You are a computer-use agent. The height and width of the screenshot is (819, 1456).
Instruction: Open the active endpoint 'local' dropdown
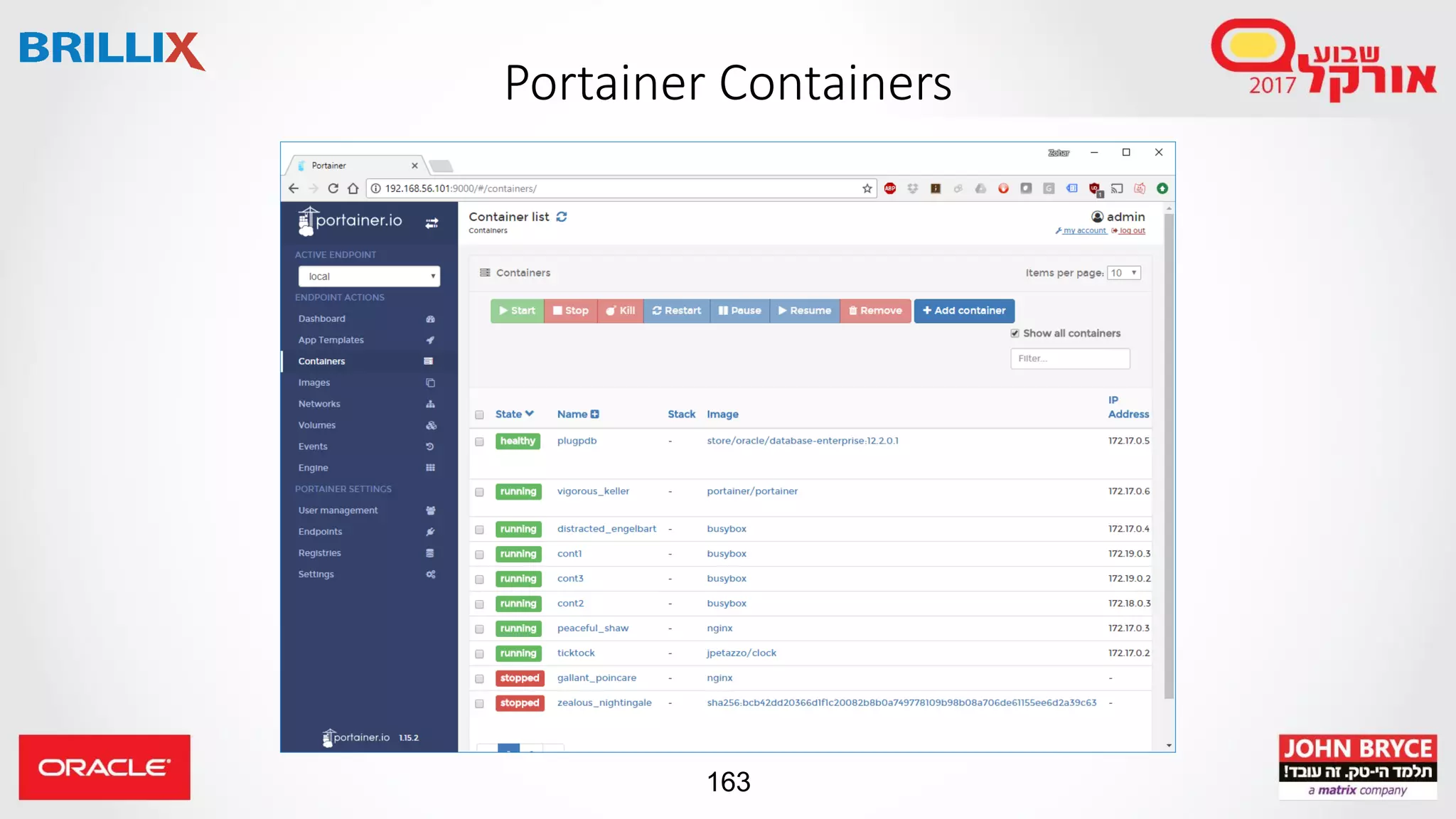[x=369, y=277]
